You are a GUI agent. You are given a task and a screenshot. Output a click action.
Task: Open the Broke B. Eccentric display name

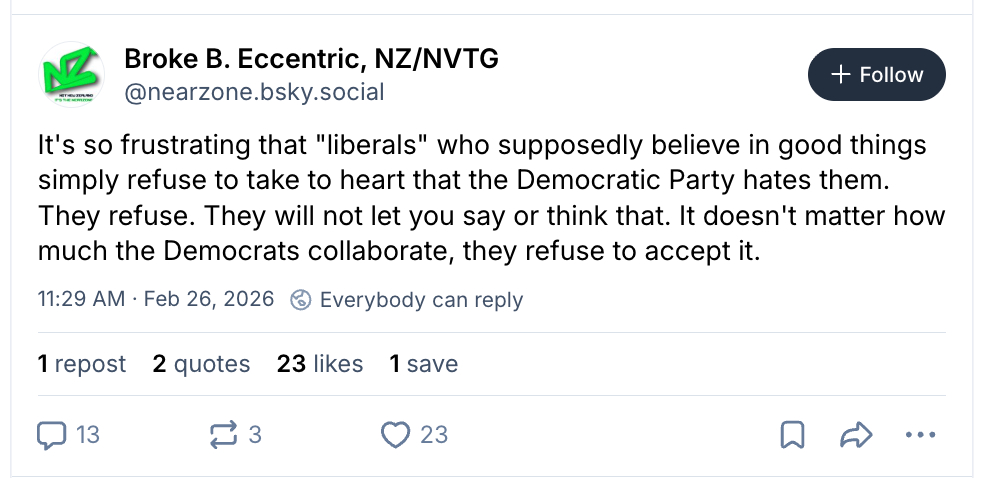coord(311,60)
